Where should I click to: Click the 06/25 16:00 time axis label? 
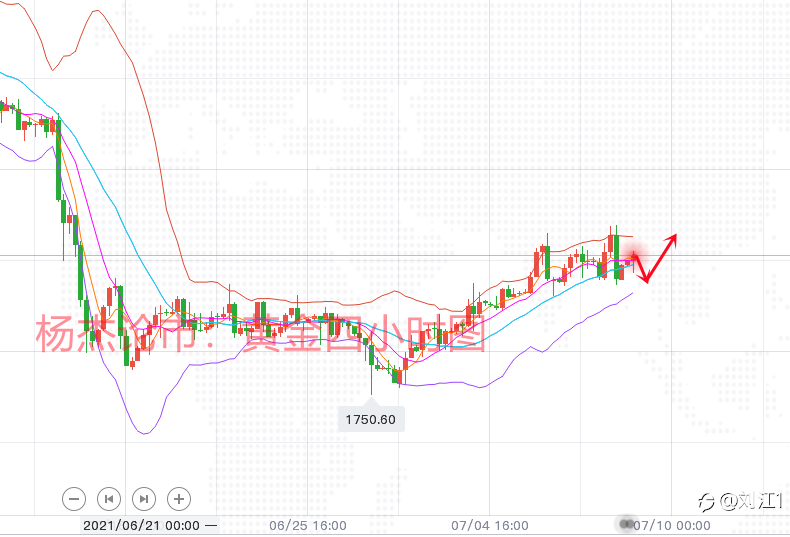pos(308,525)
